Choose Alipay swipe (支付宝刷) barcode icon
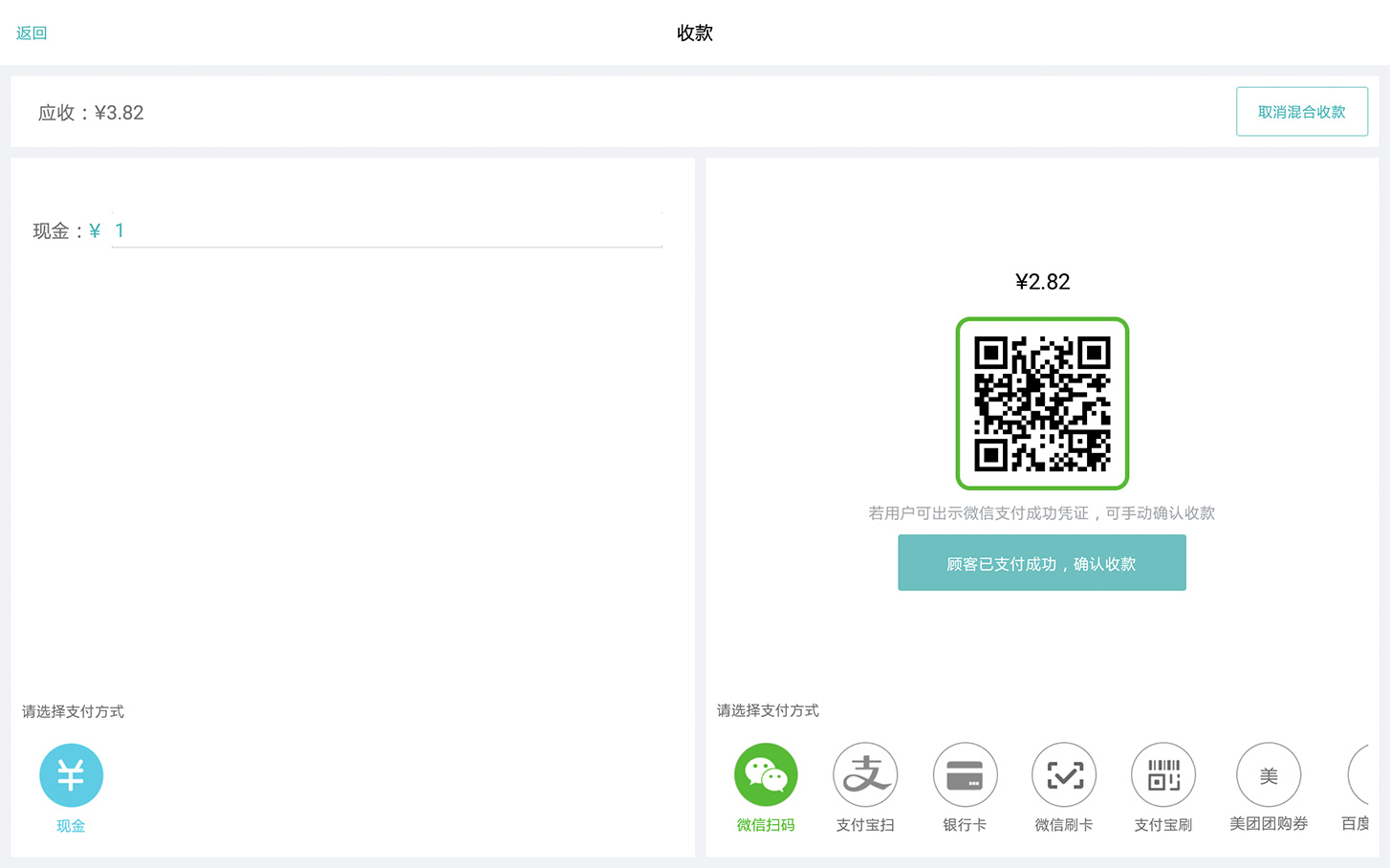 [x=1163, y=775]
